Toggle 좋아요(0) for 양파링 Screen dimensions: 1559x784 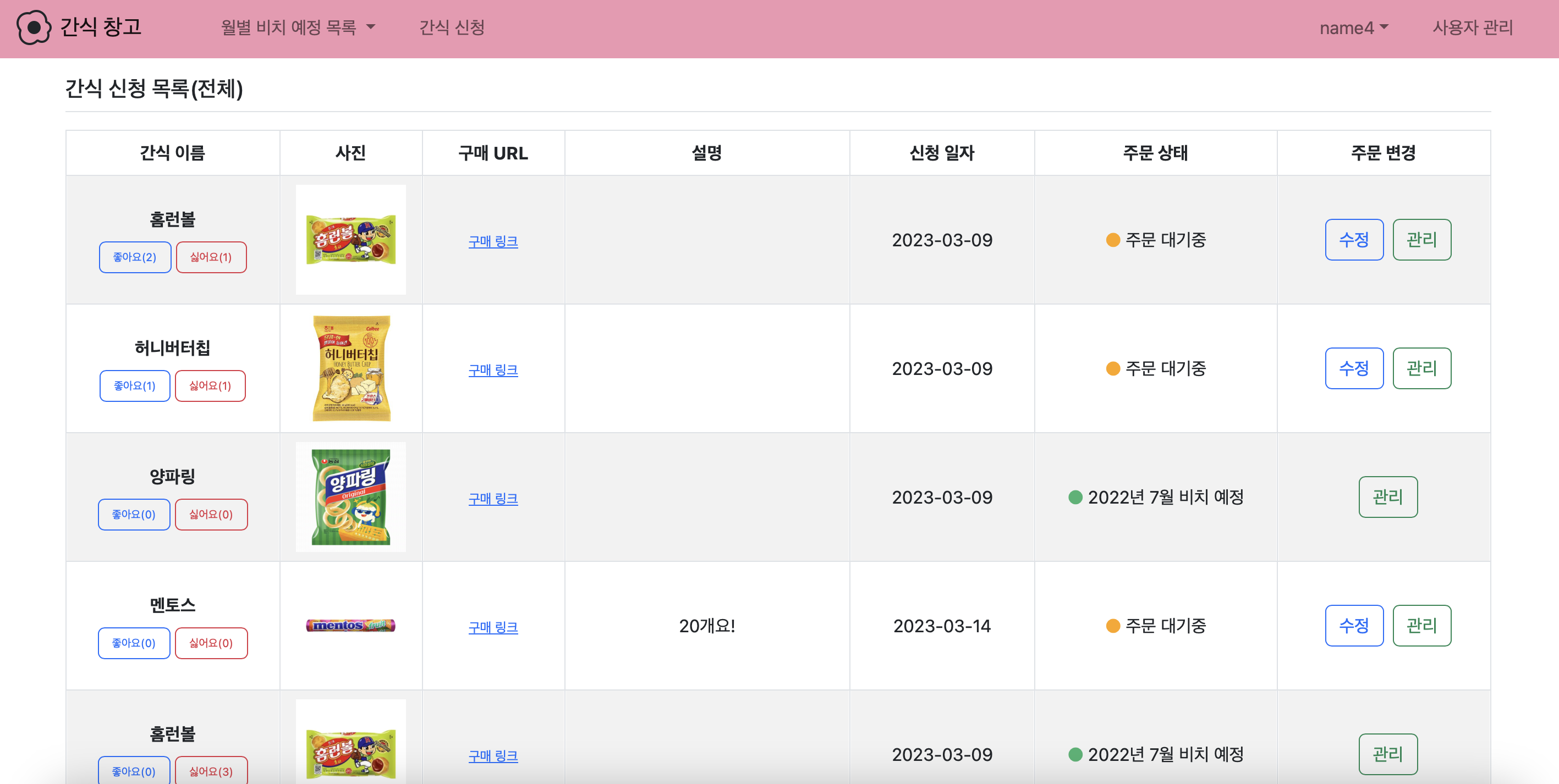(x=134, y=514)
